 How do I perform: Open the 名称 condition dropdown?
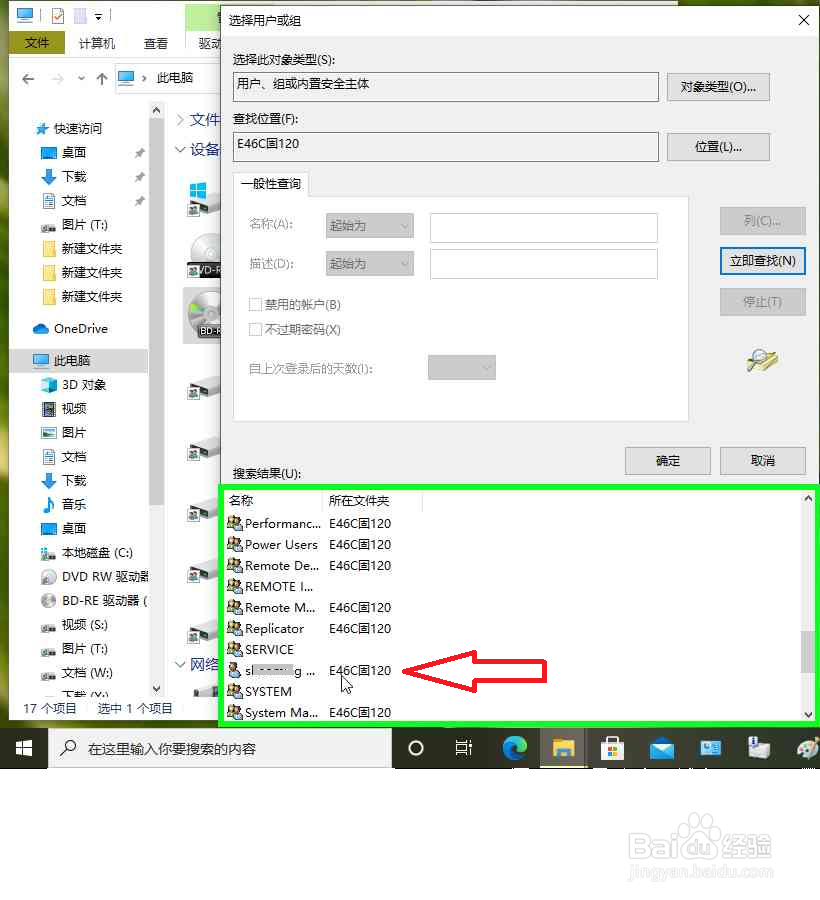368,226
